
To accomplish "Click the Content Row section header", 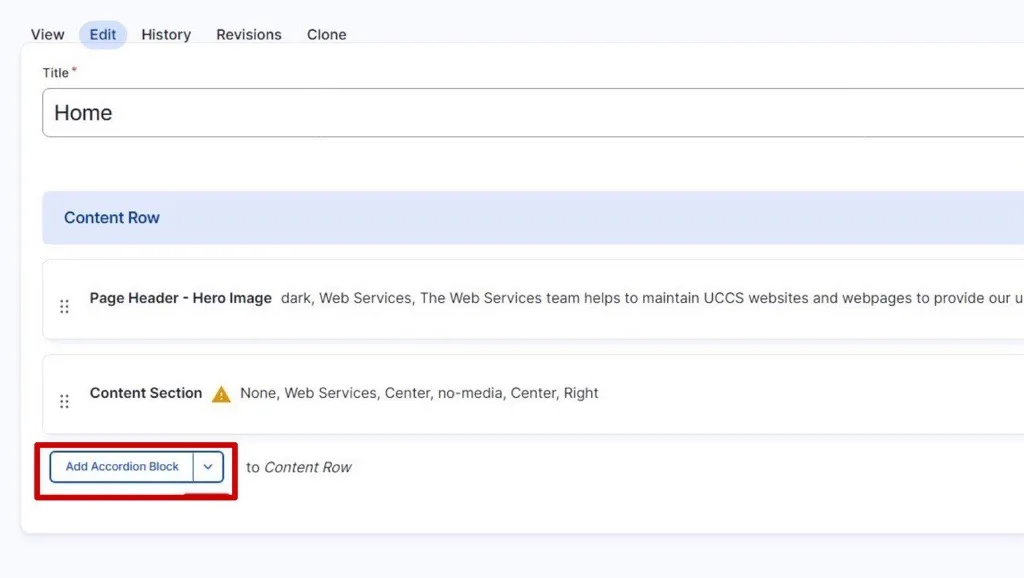I will [x=112, y=218].
